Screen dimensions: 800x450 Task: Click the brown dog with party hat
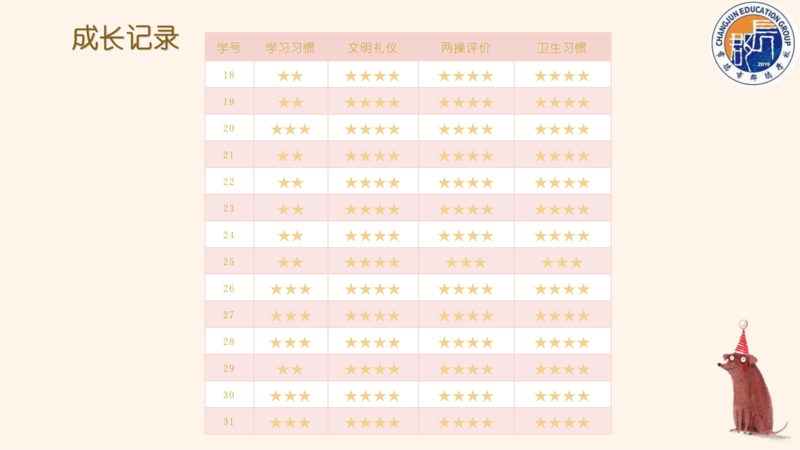[752, 379]
